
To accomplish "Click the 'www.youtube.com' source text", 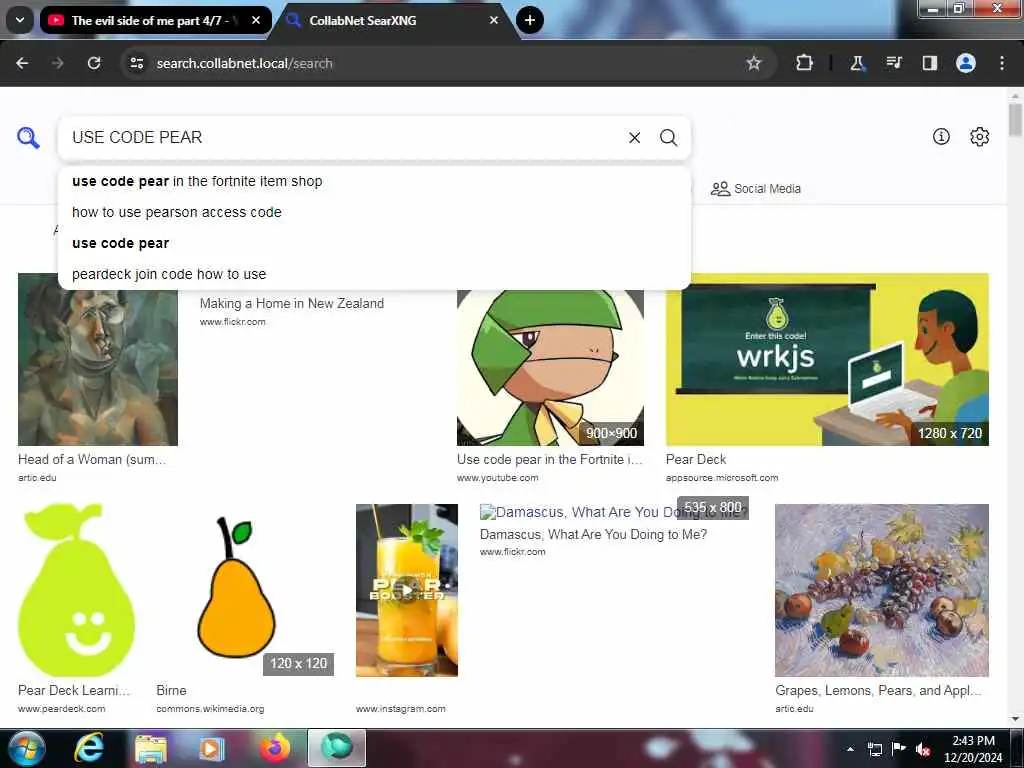I will point(498,478).
